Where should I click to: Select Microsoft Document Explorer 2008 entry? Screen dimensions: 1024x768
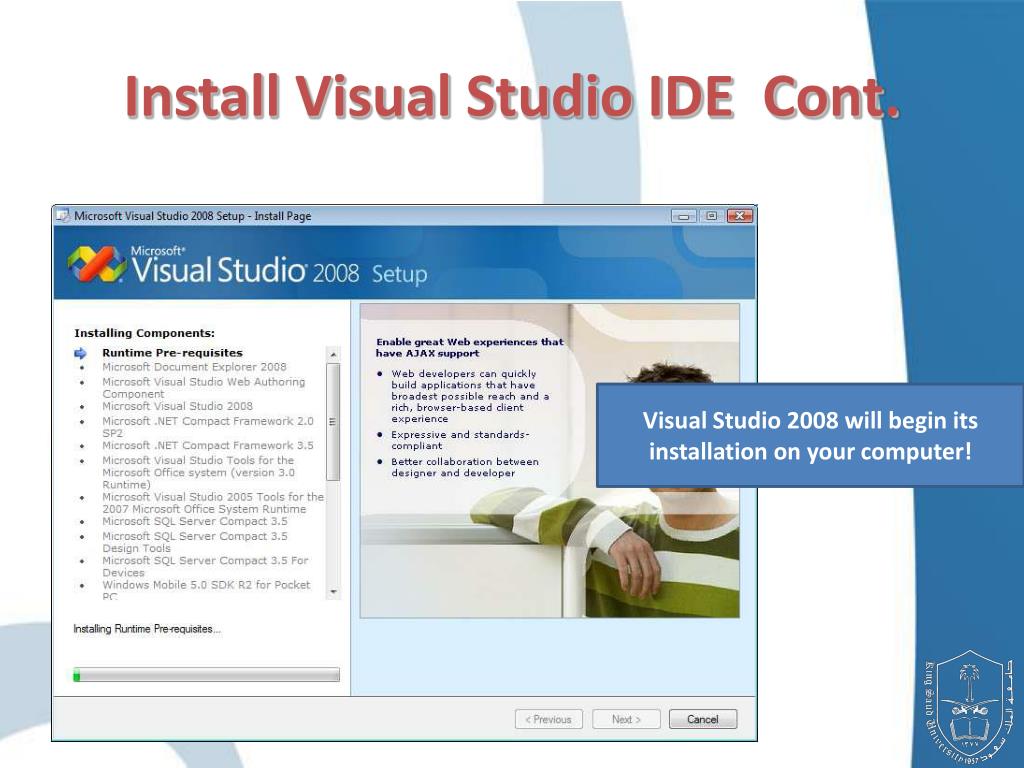(194, 367)
